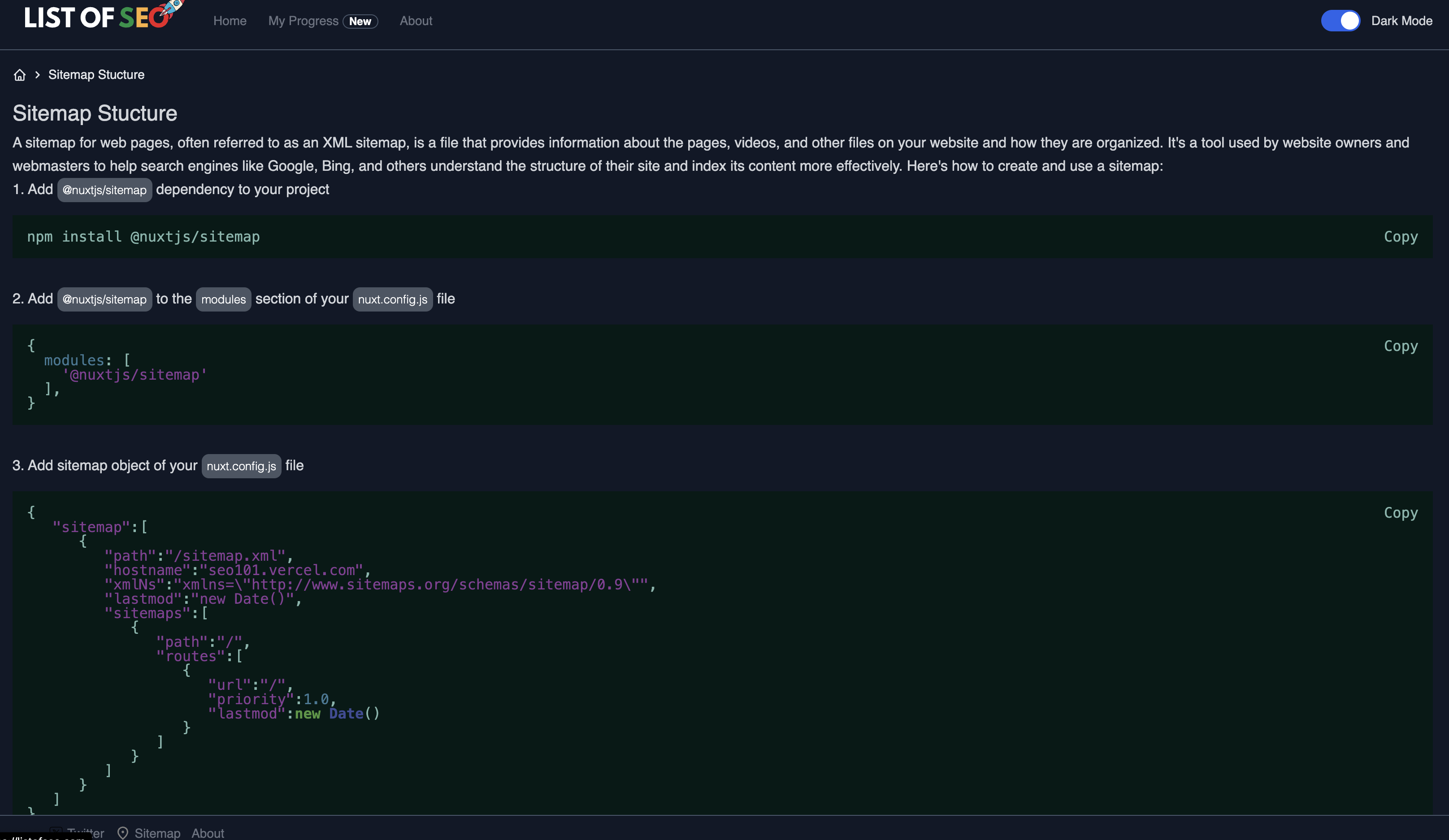Screen dimensions: 1449x840
Task: Click the "routes":[ code line
Action: [200, 656]
